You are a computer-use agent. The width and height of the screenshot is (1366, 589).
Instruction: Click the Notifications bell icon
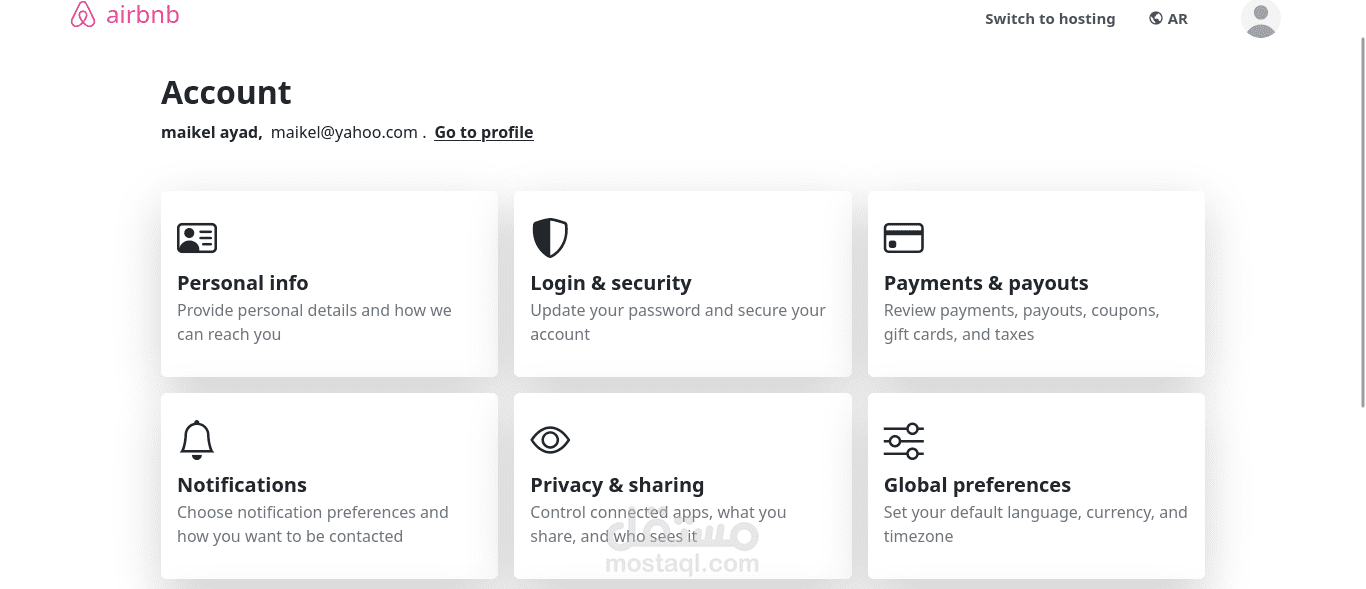[x=197, y=440]
